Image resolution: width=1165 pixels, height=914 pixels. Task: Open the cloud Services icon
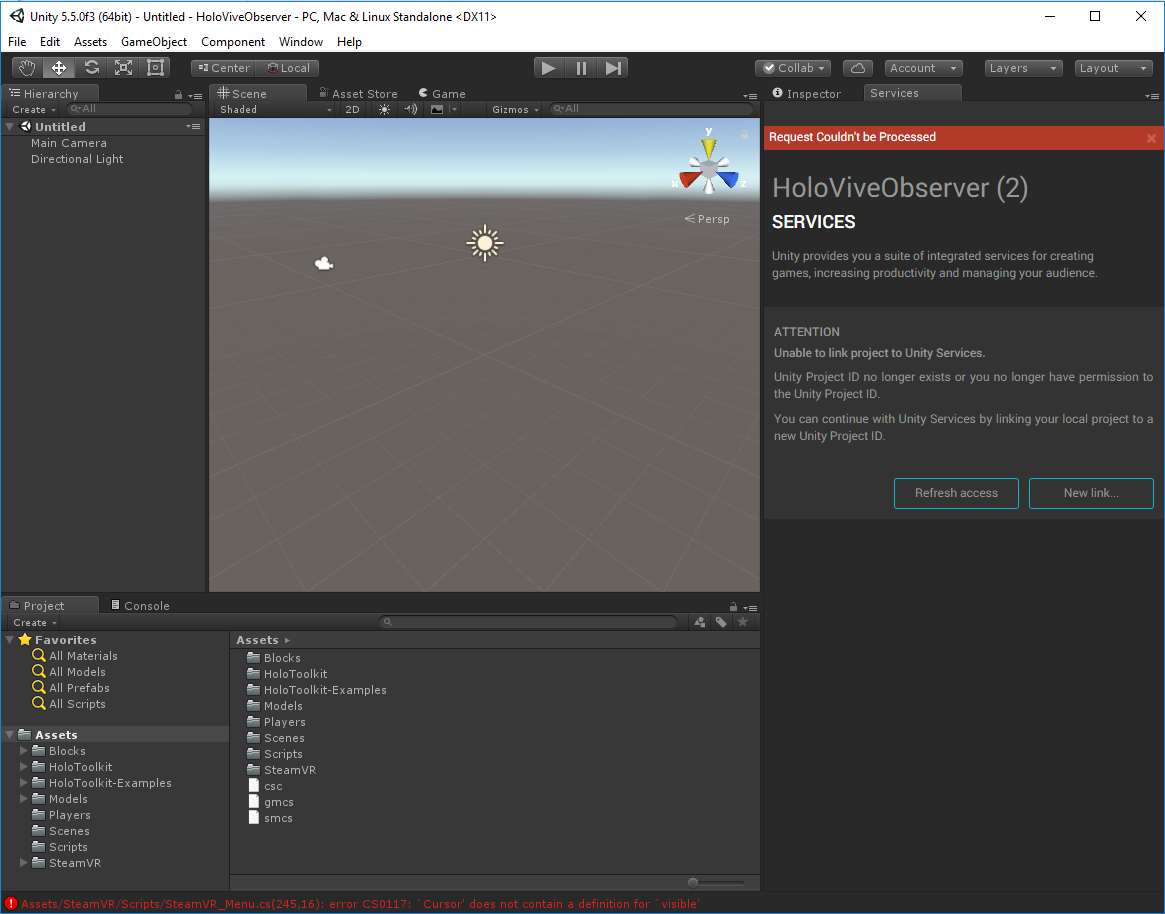click(x=857, y=68)
